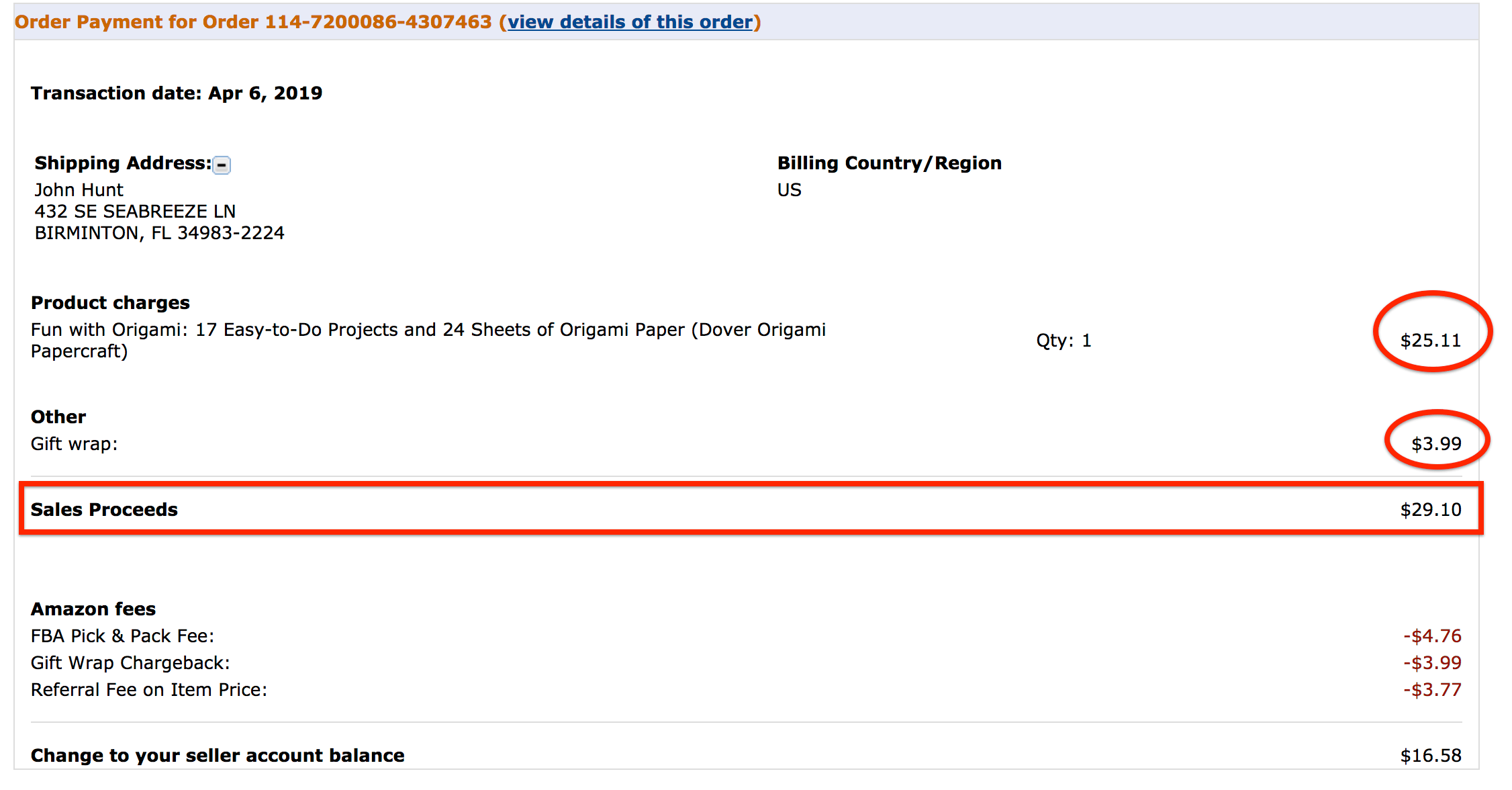Select the Amazon fees heading

(93, 609)
